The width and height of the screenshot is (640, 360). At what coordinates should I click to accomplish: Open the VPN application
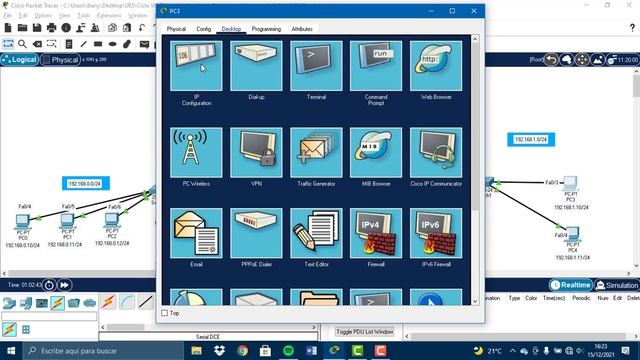coord(256,152)
